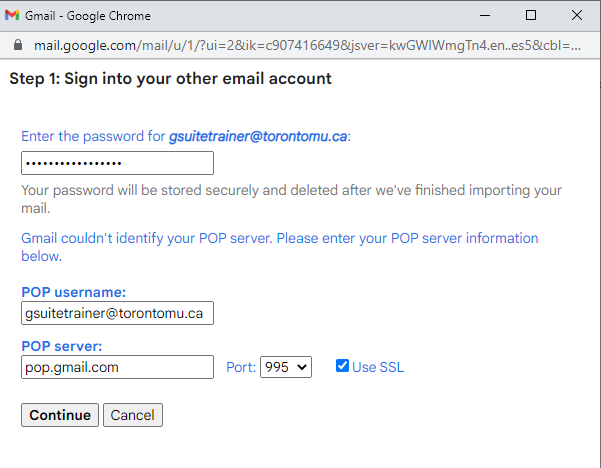
Task: Click the padlock security icon
Action: click(16, 46)
